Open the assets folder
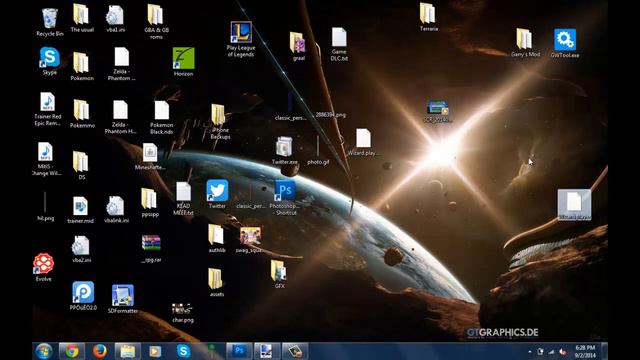 [216, 282]
